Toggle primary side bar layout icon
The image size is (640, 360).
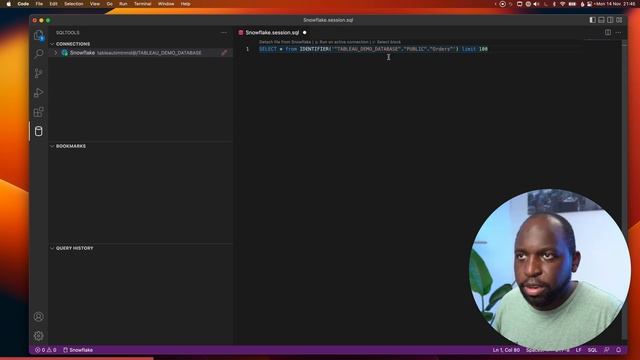(592, 20)
